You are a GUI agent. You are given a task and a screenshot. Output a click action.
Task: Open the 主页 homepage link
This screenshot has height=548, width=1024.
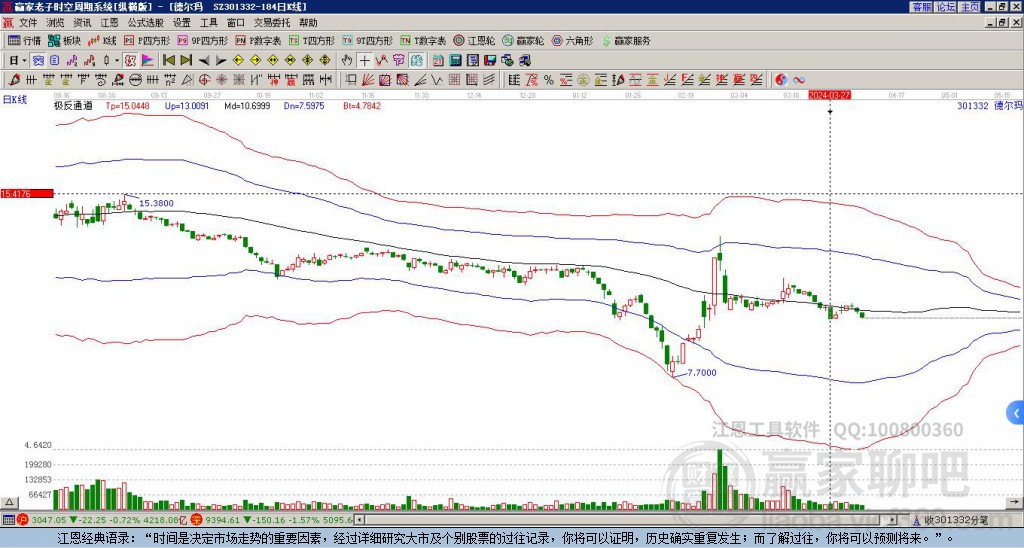tap(970, 7)
